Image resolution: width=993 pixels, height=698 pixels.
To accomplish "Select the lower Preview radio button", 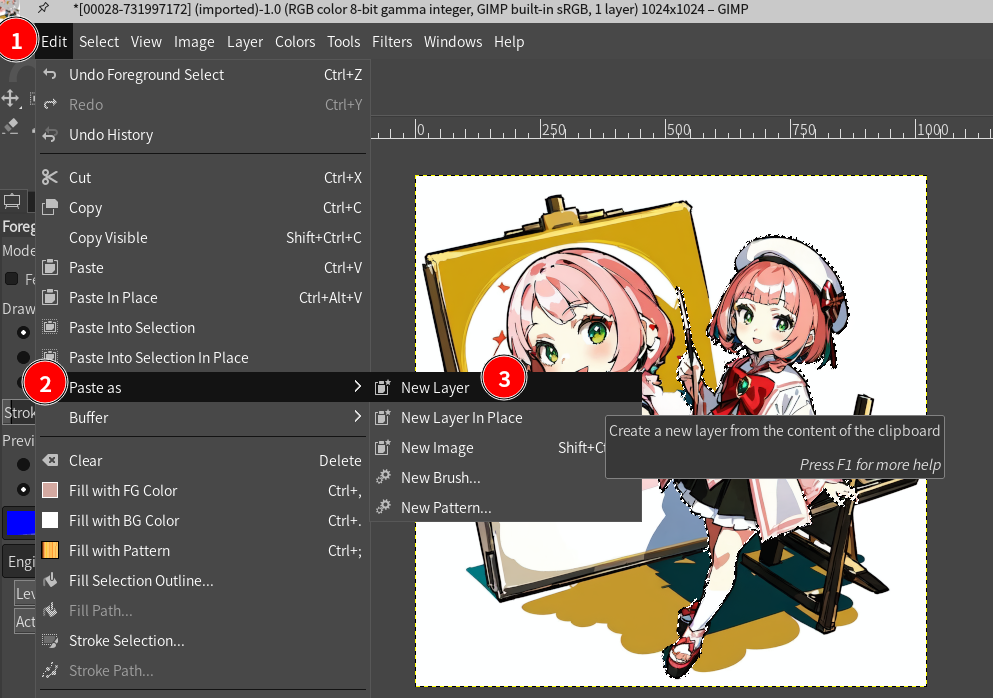I will point(23,489).
